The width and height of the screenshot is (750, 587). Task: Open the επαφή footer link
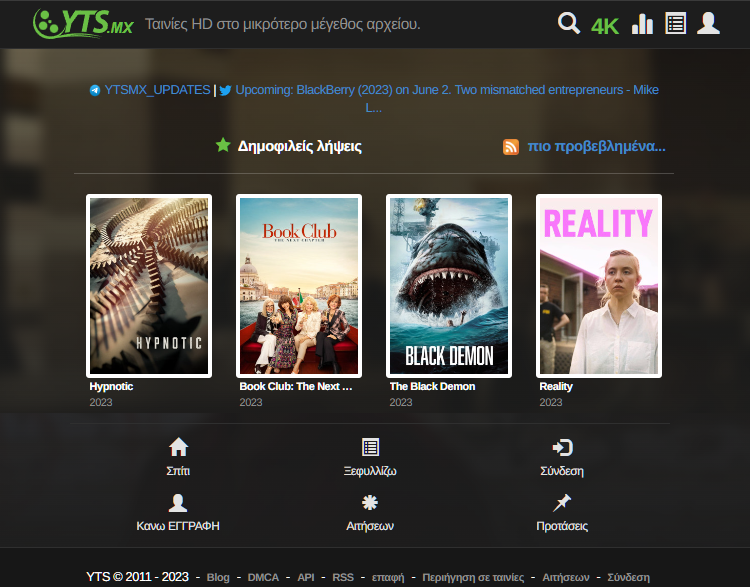[388, 577]
